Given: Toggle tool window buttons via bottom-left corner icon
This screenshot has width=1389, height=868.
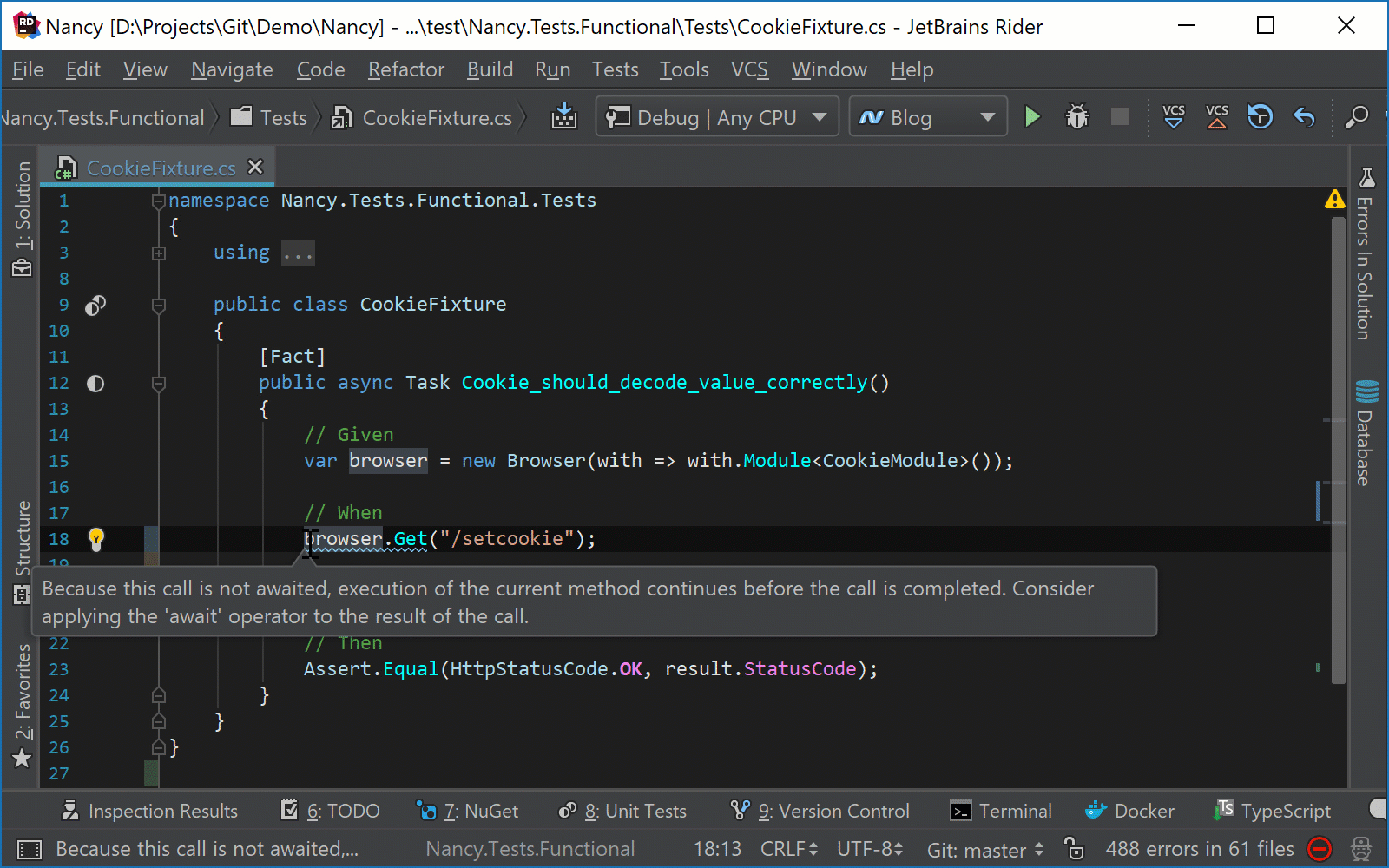Looking at the screenshot, I should coord(30,849).
